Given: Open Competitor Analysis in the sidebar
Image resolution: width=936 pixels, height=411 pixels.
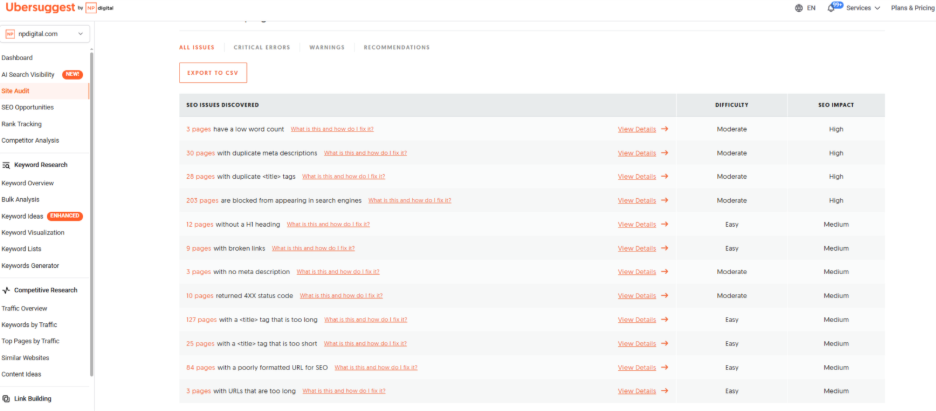Looking at the screenshot, I should click(x=30, y=140).
